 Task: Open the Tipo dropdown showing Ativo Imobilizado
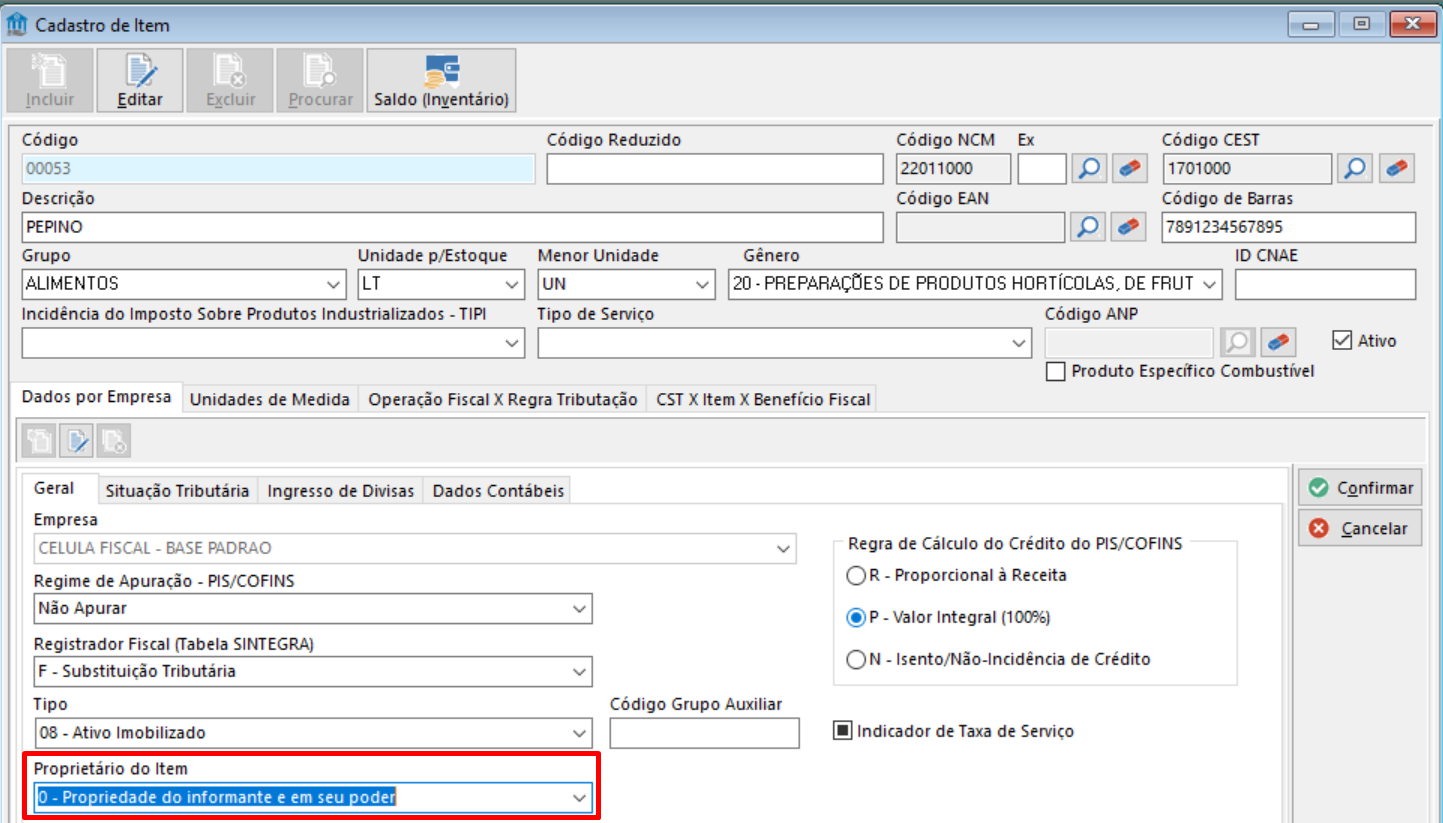coord(579,733)
